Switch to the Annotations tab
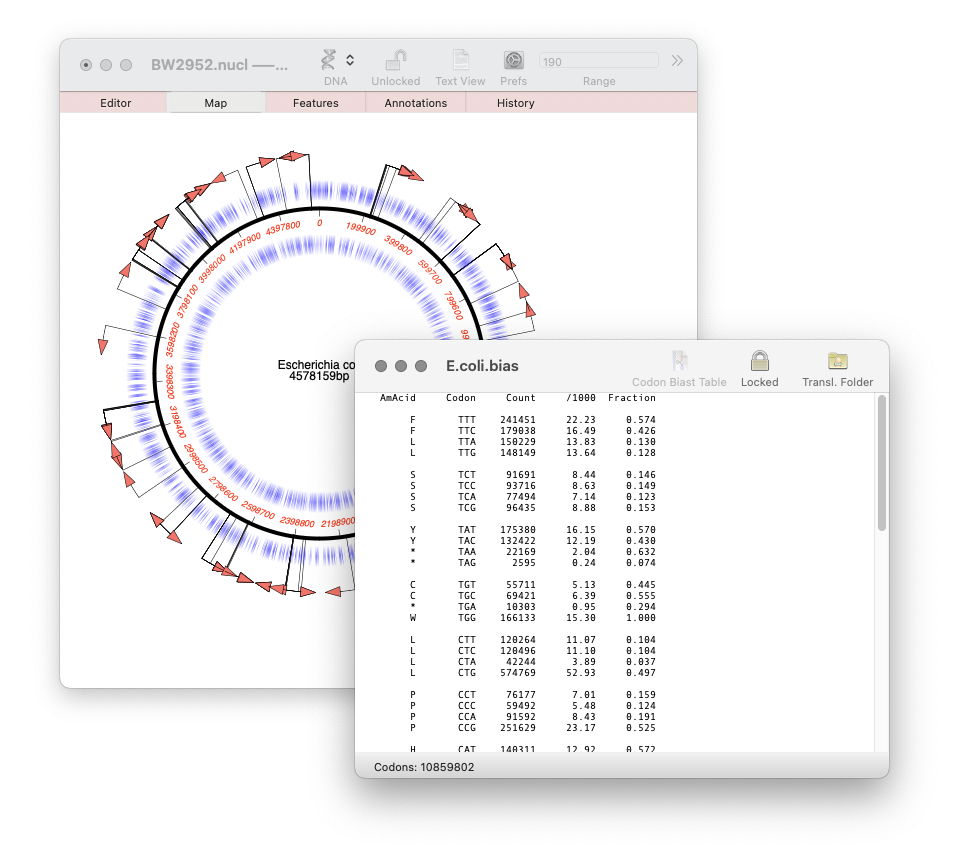Image resolution: width=968 pixels, height=850 pixels. tap(415, 103)
